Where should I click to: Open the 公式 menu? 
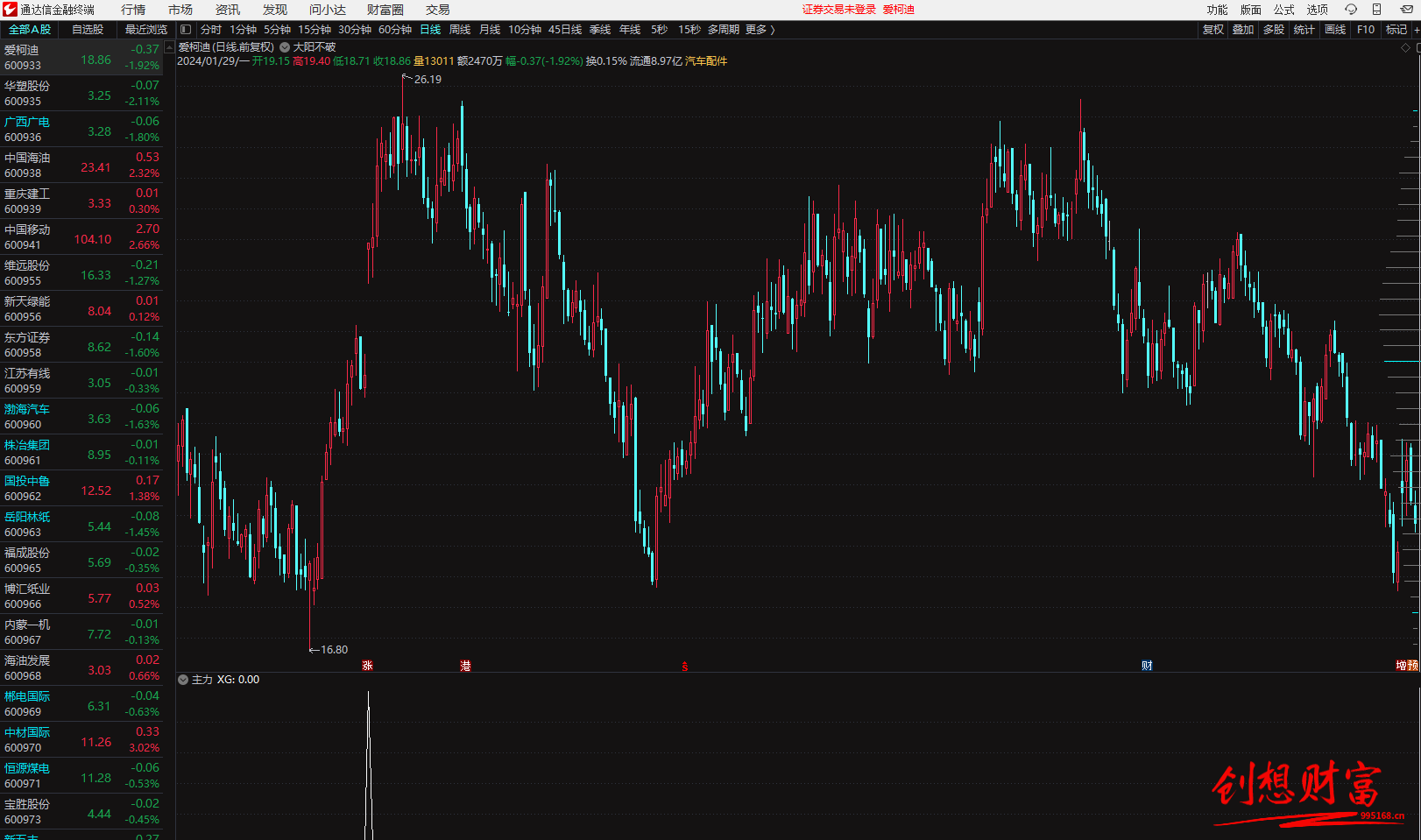click(1284, 10)
